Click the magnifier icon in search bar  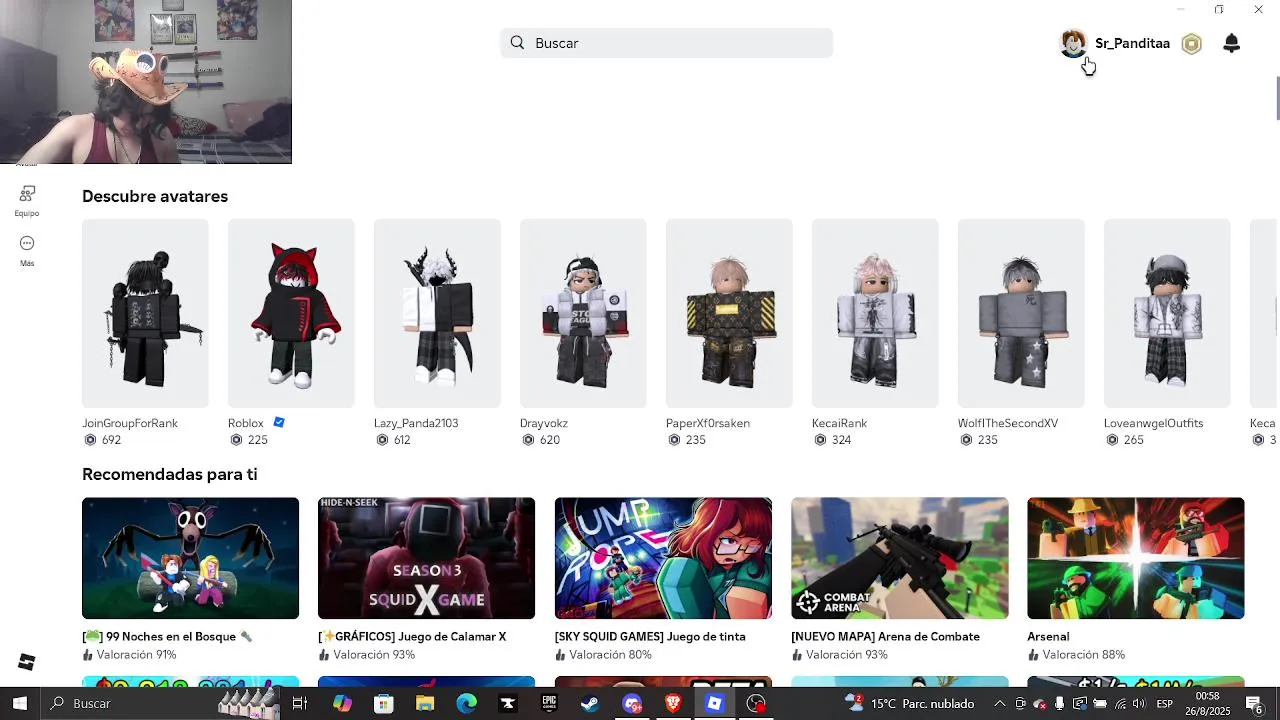(x=517, y=43)
